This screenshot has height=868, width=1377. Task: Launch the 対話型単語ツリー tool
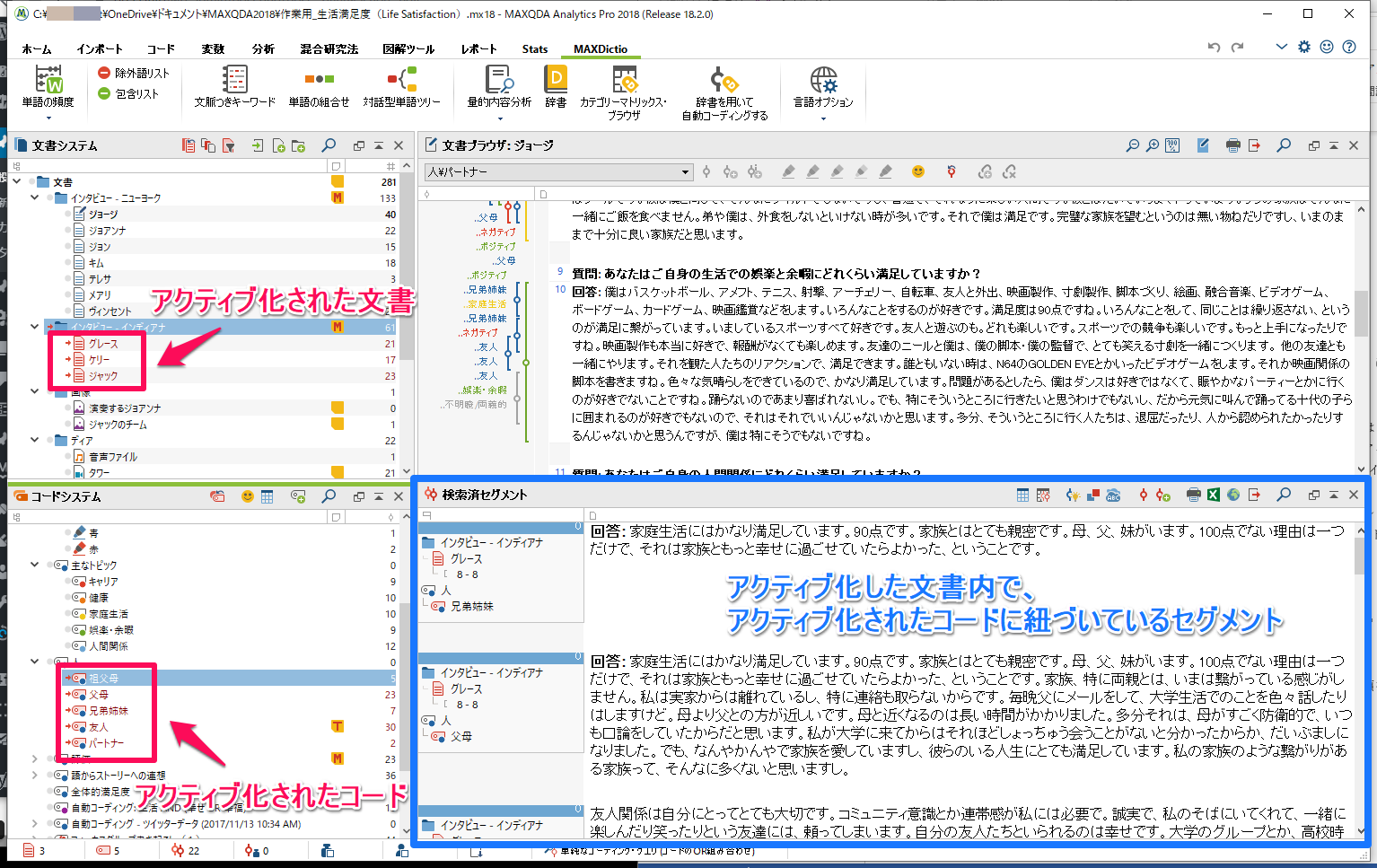click(x=401, y=87)
